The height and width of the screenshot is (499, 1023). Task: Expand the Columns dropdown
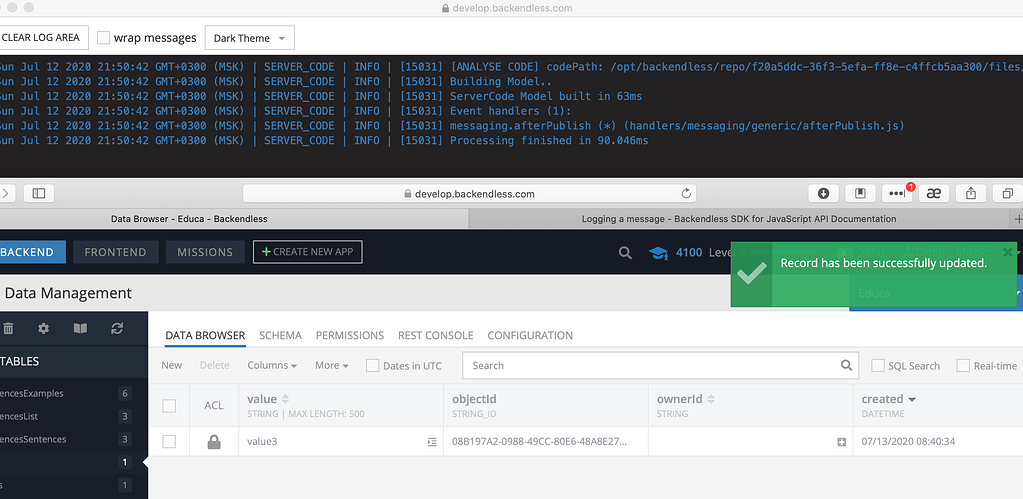coord(272,366)
